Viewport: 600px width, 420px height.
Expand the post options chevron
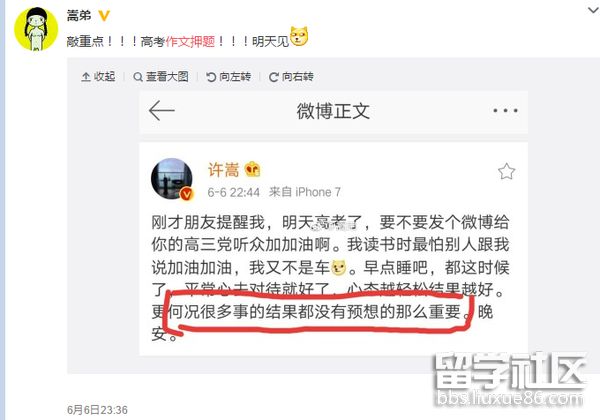point(593,10)
